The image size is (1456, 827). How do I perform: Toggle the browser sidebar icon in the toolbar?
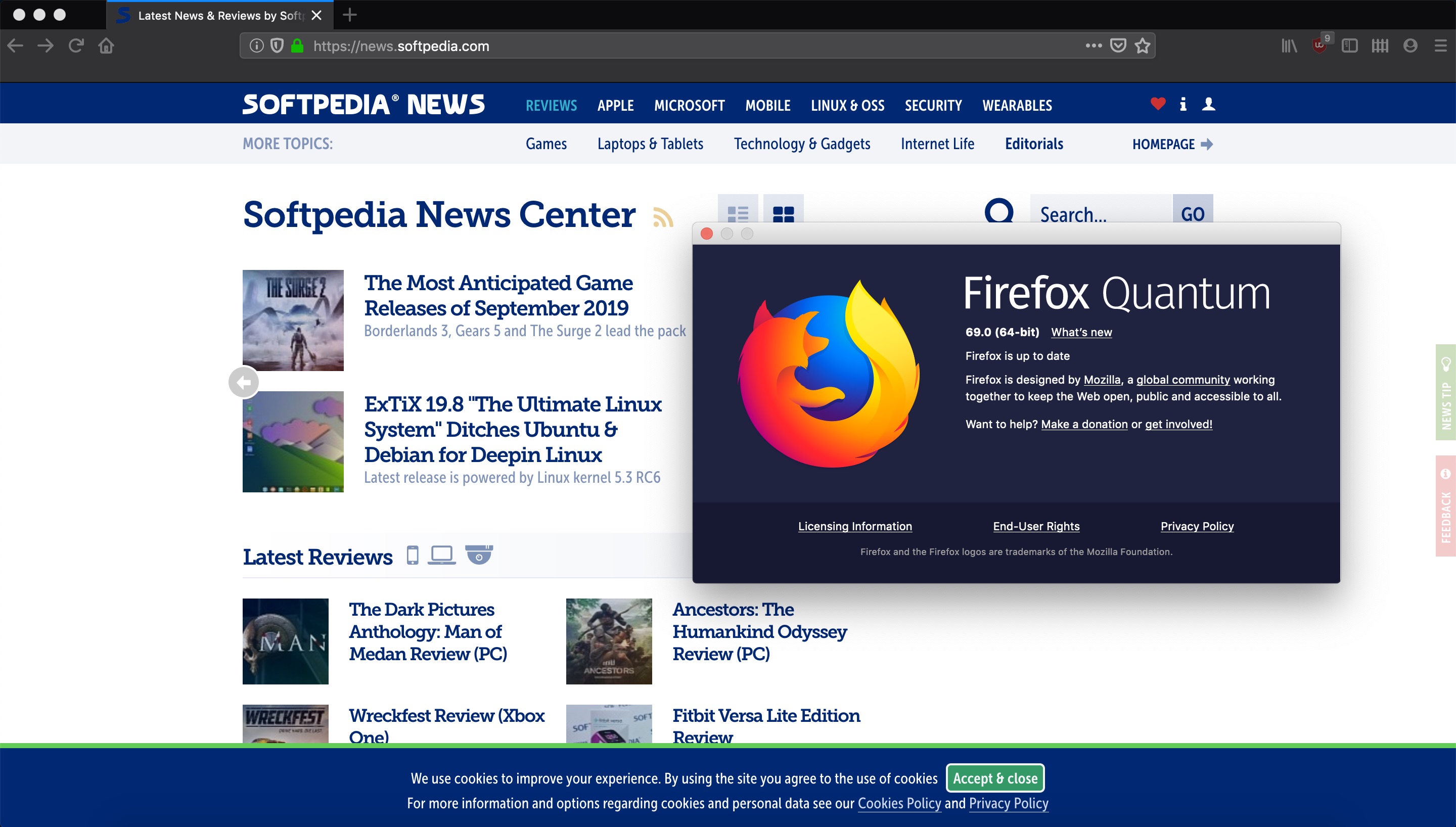point(1349,46)
